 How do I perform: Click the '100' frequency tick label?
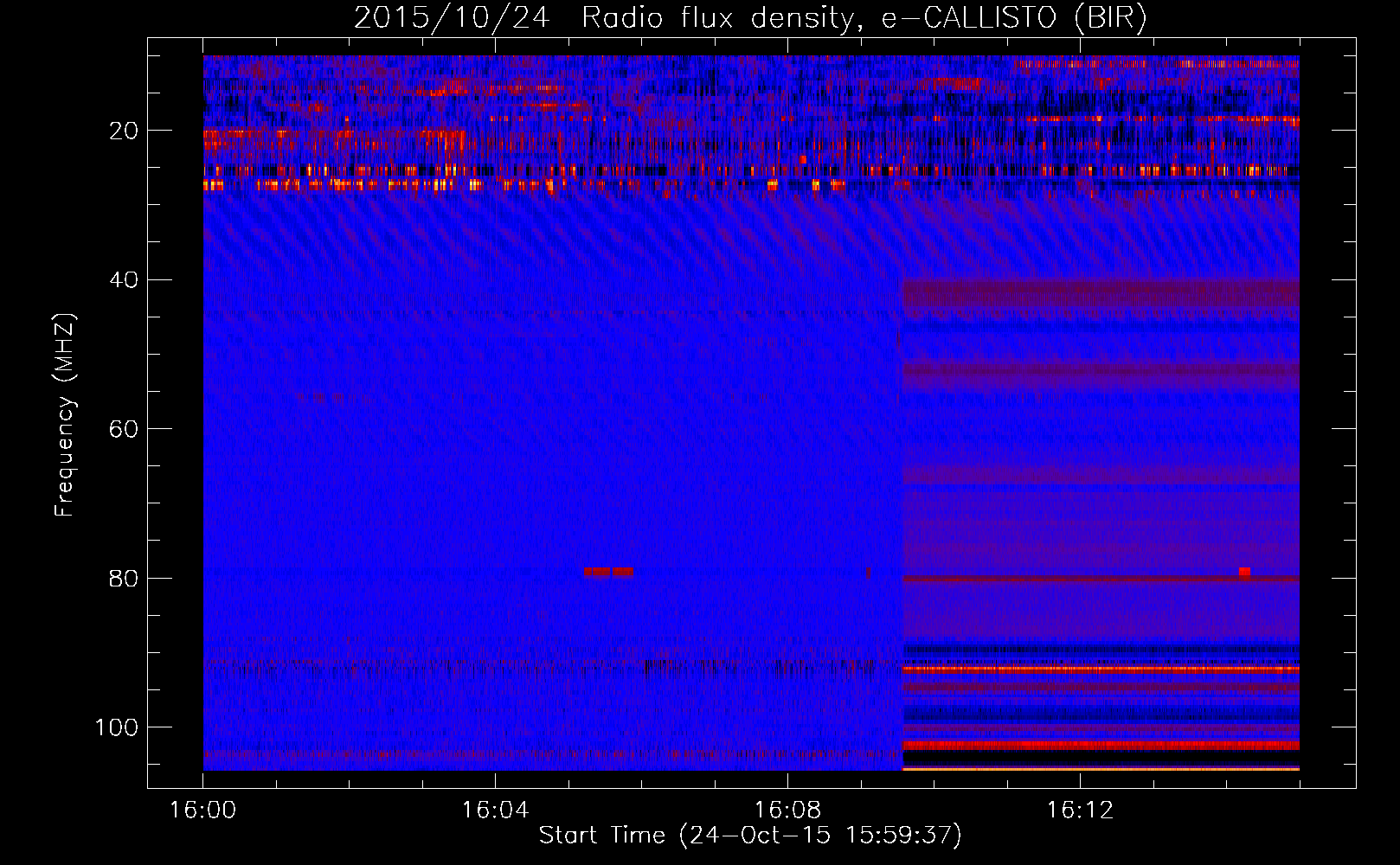click(117, 727)
